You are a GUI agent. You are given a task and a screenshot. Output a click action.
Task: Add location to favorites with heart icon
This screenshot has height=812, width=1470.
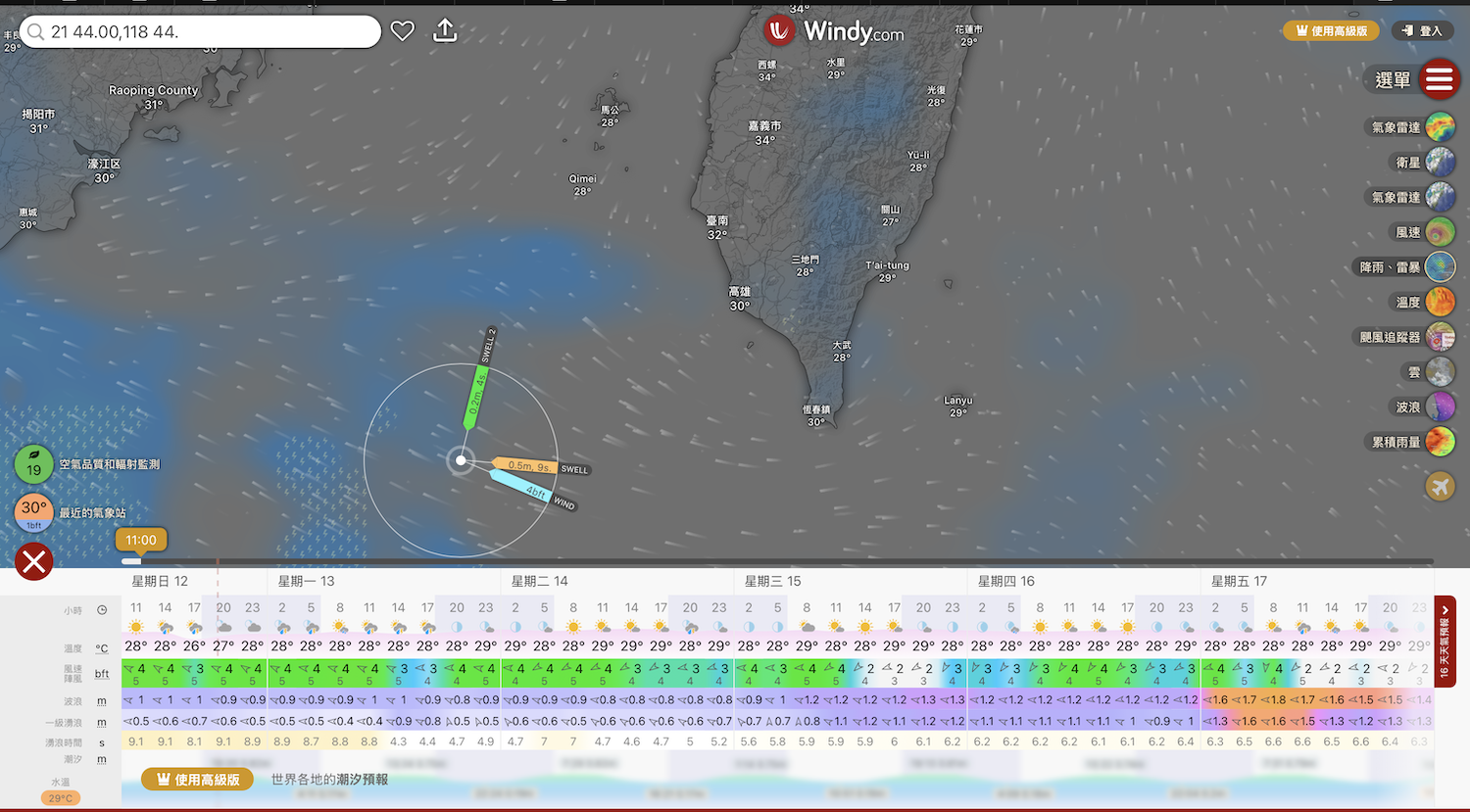[402, 31]
